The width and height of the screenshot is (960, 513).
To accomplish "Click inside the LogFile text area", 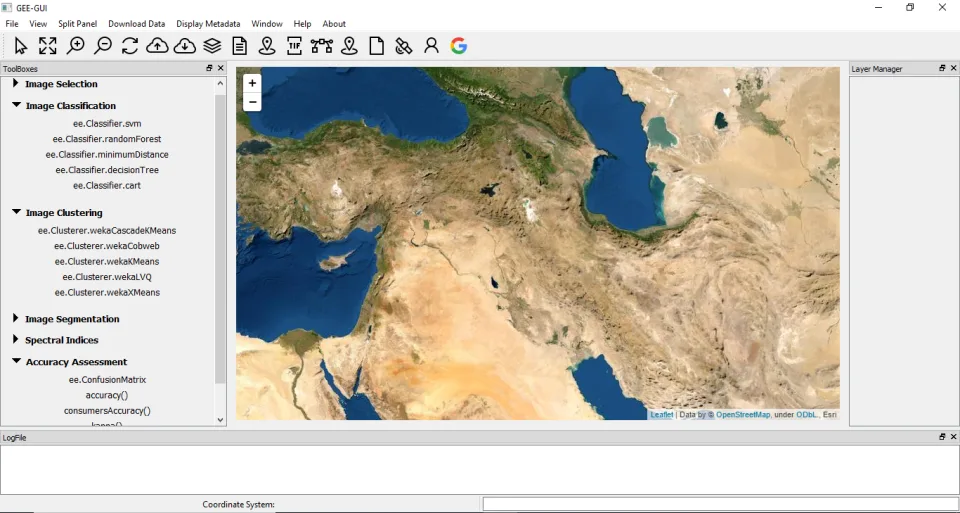I will click(x=480, y=470).
